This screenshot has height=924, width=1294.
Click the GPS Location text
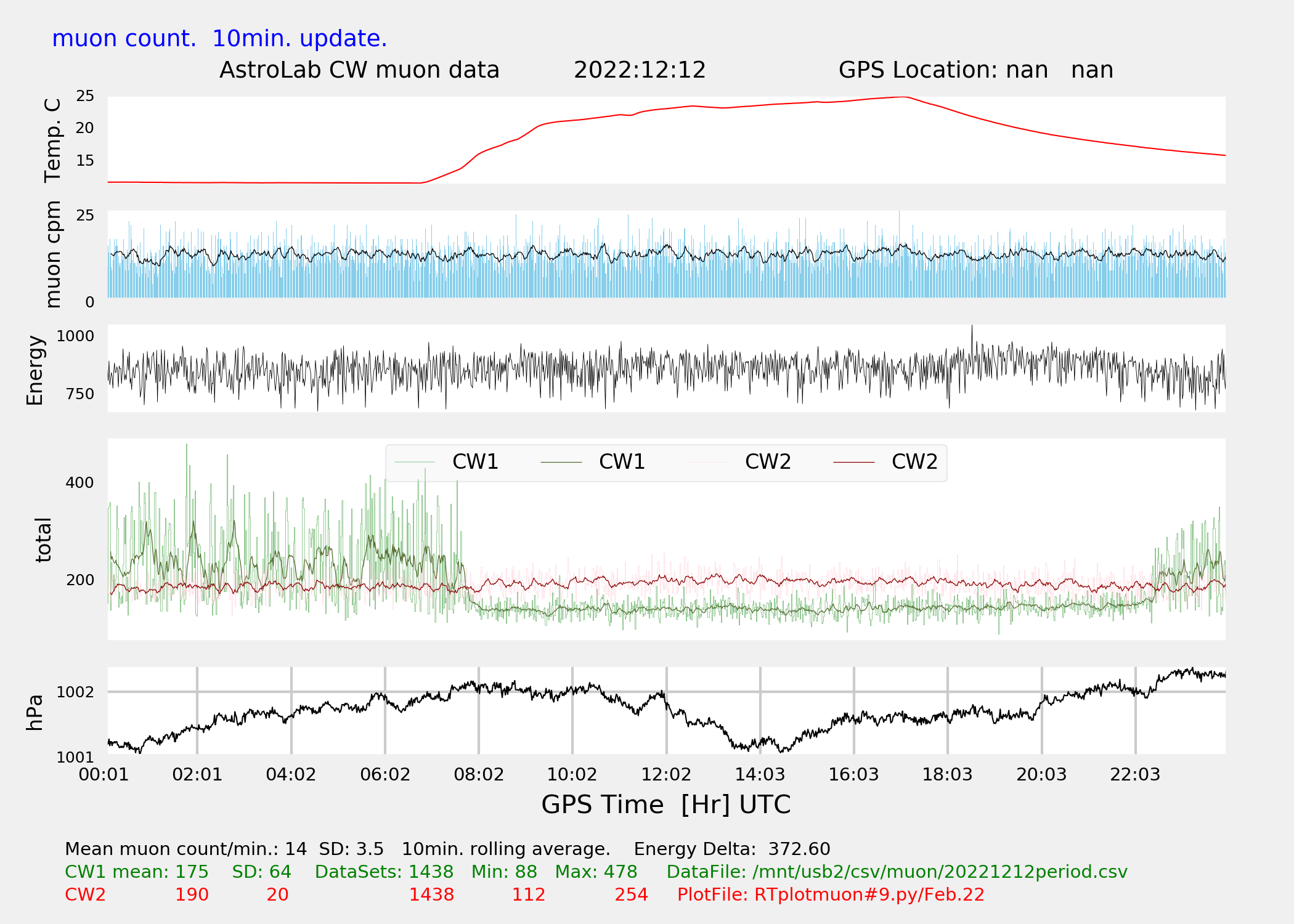click(975, 70)
